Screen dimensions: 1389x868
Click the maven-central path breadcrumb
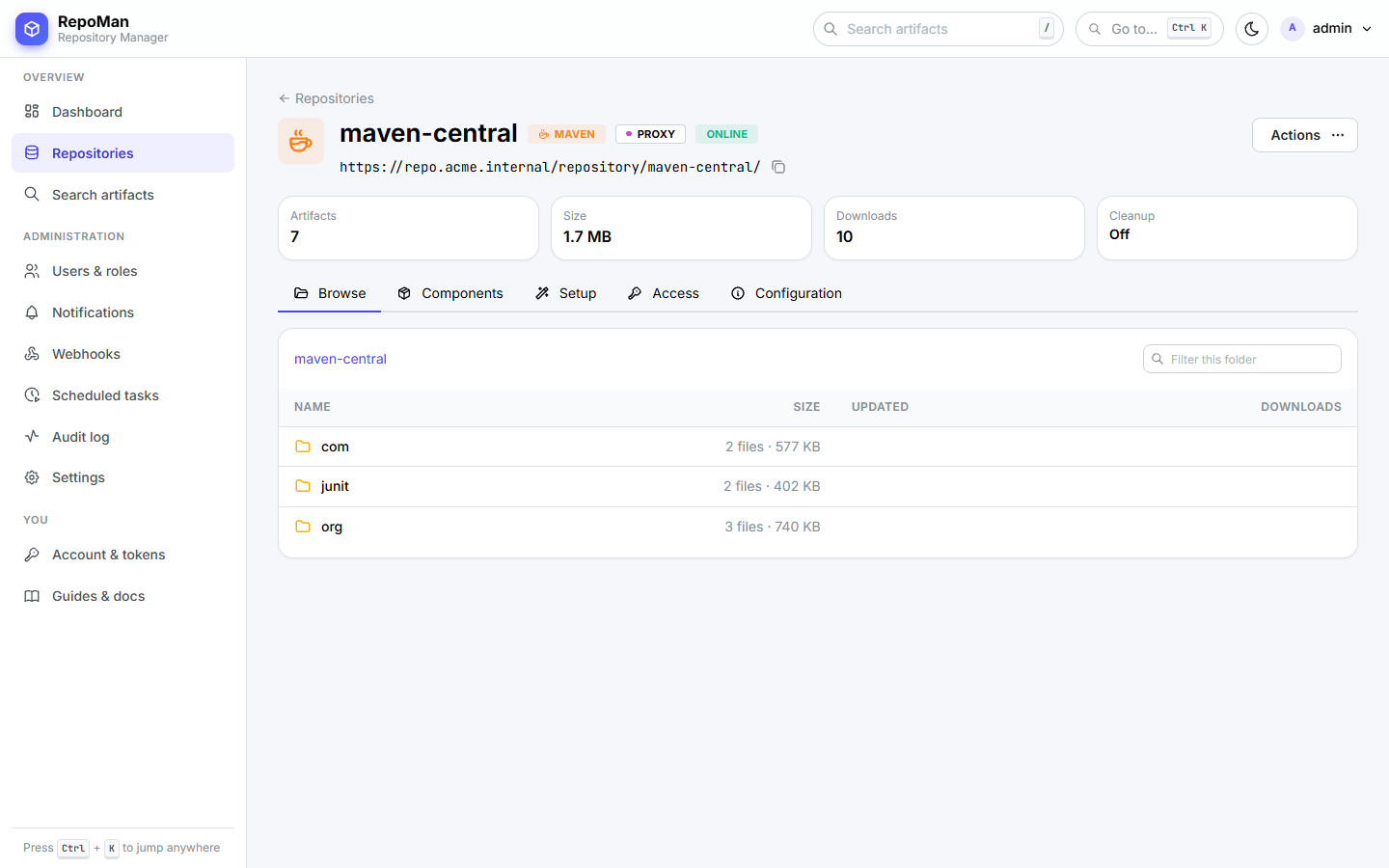click(340, 359)
